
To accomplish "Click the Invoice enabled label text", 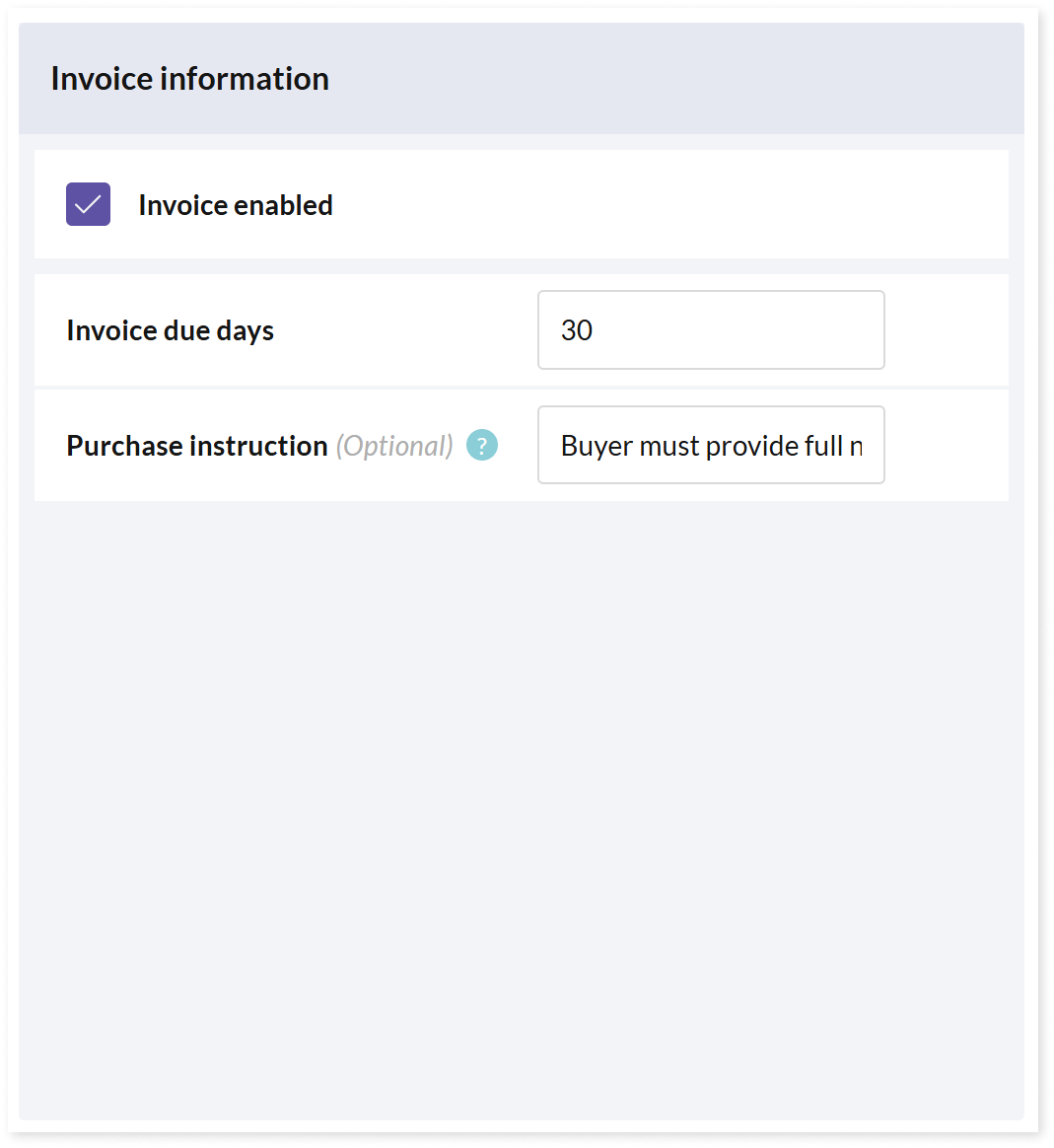I will tap(236, 205).
